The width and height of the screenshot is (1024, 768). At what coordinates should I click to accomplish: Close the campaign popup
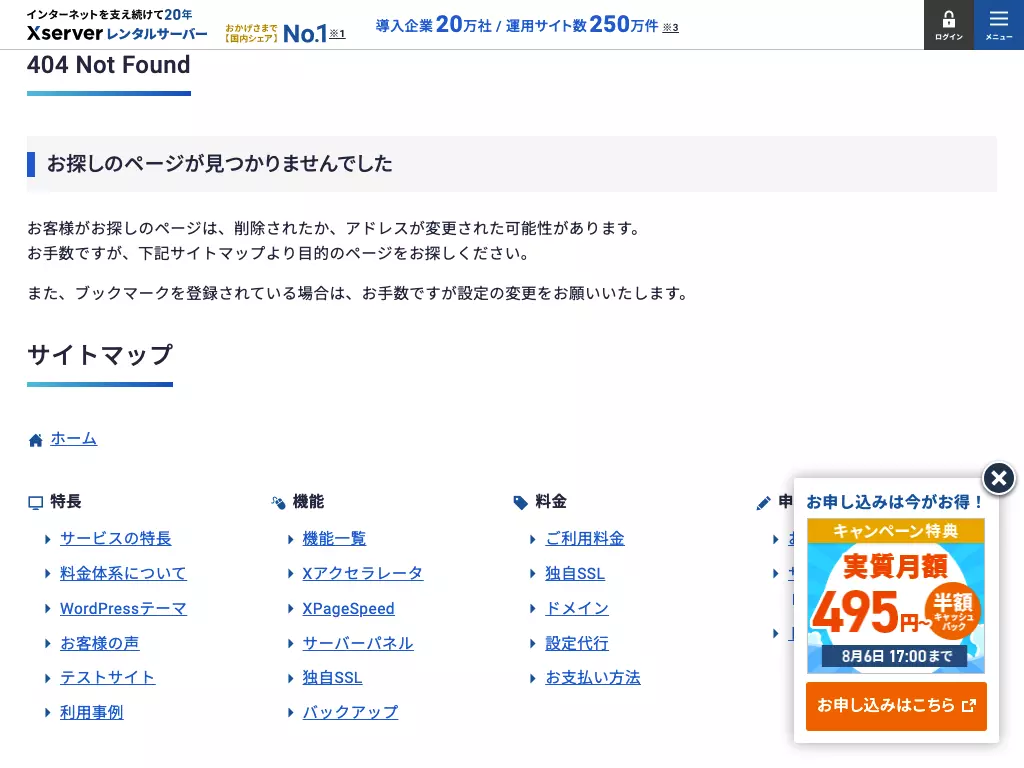[999, 478]
